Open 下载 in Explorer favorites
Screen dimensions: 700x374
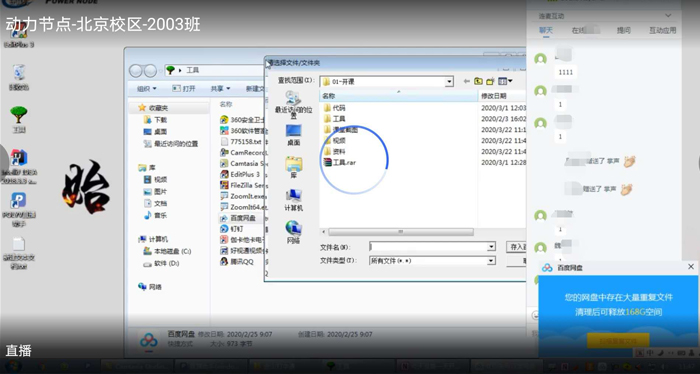pos(155,120)
